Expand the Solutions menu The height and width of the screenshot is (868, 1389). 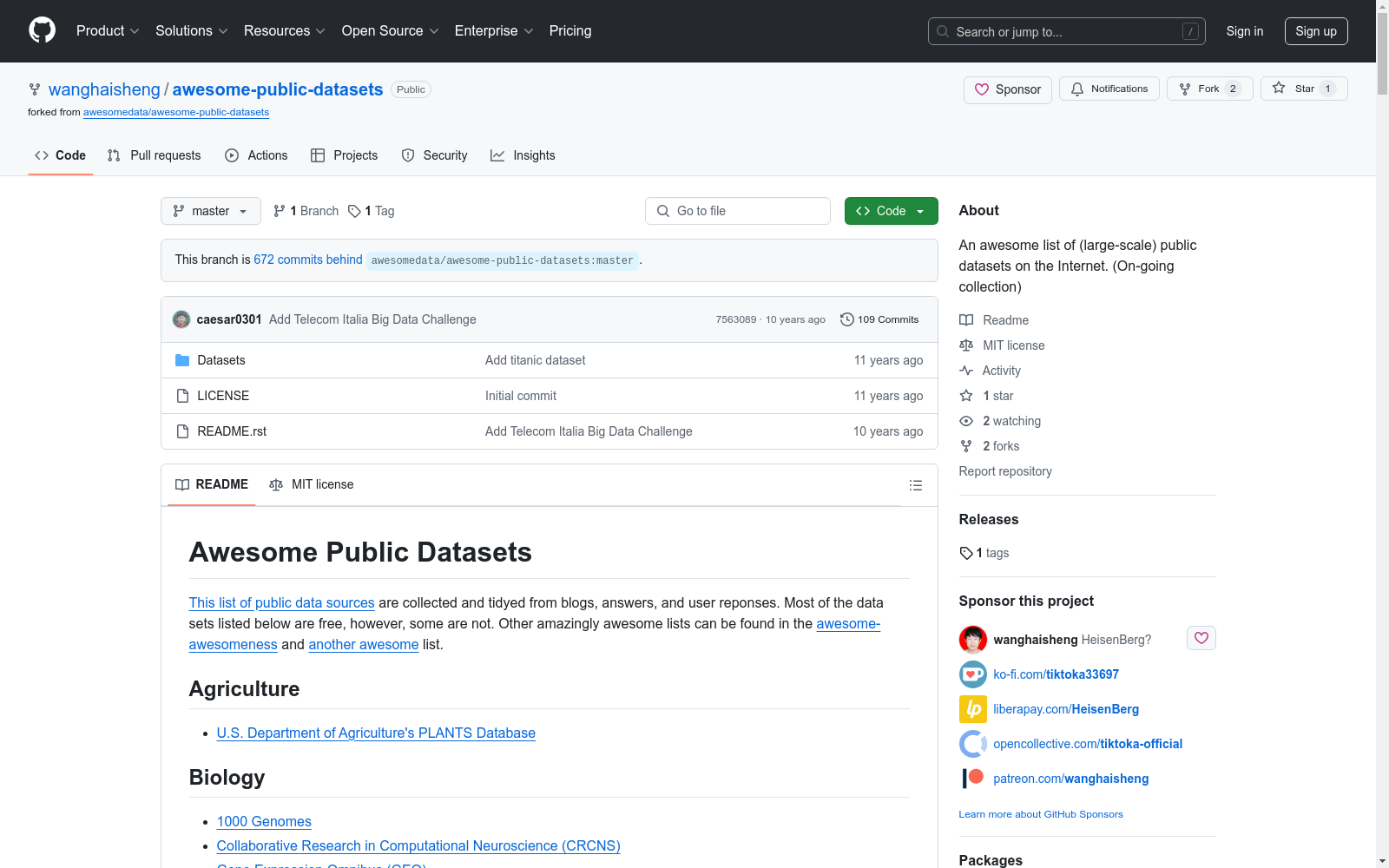click(191, 31)
